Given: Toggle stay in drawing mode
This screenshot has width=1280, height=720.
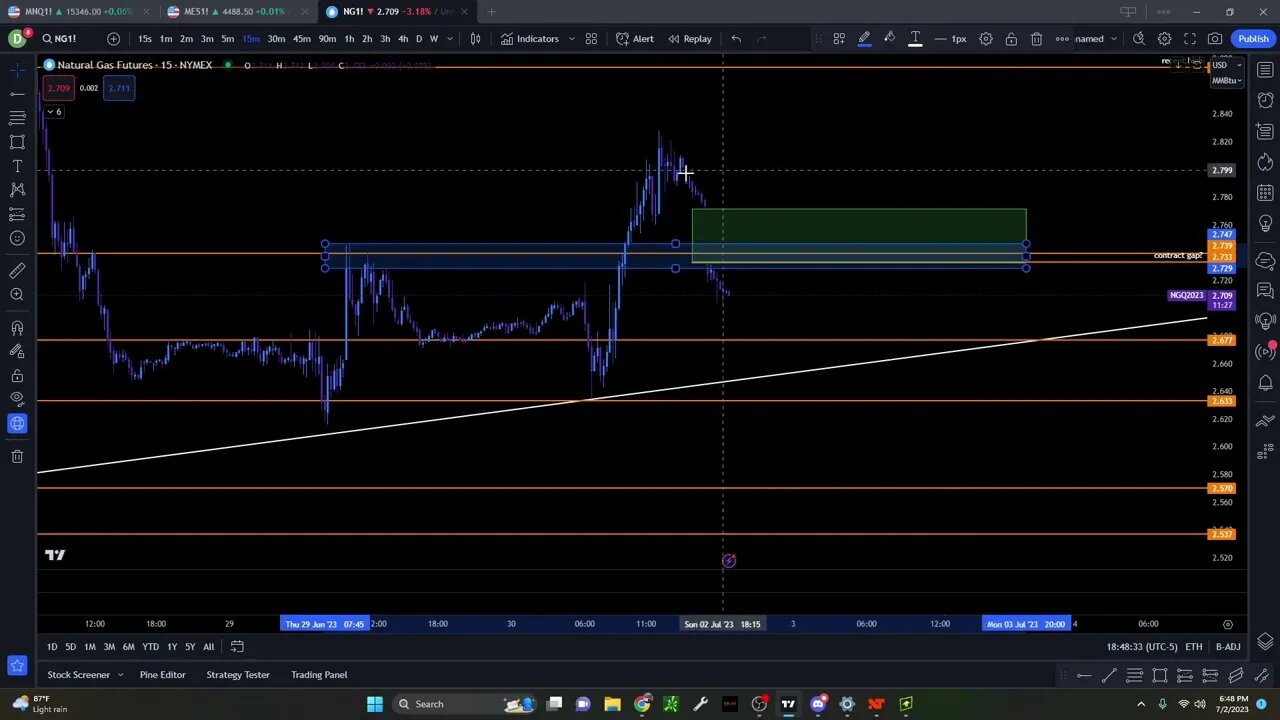Looking at the screenshot, I should [17, 352].
